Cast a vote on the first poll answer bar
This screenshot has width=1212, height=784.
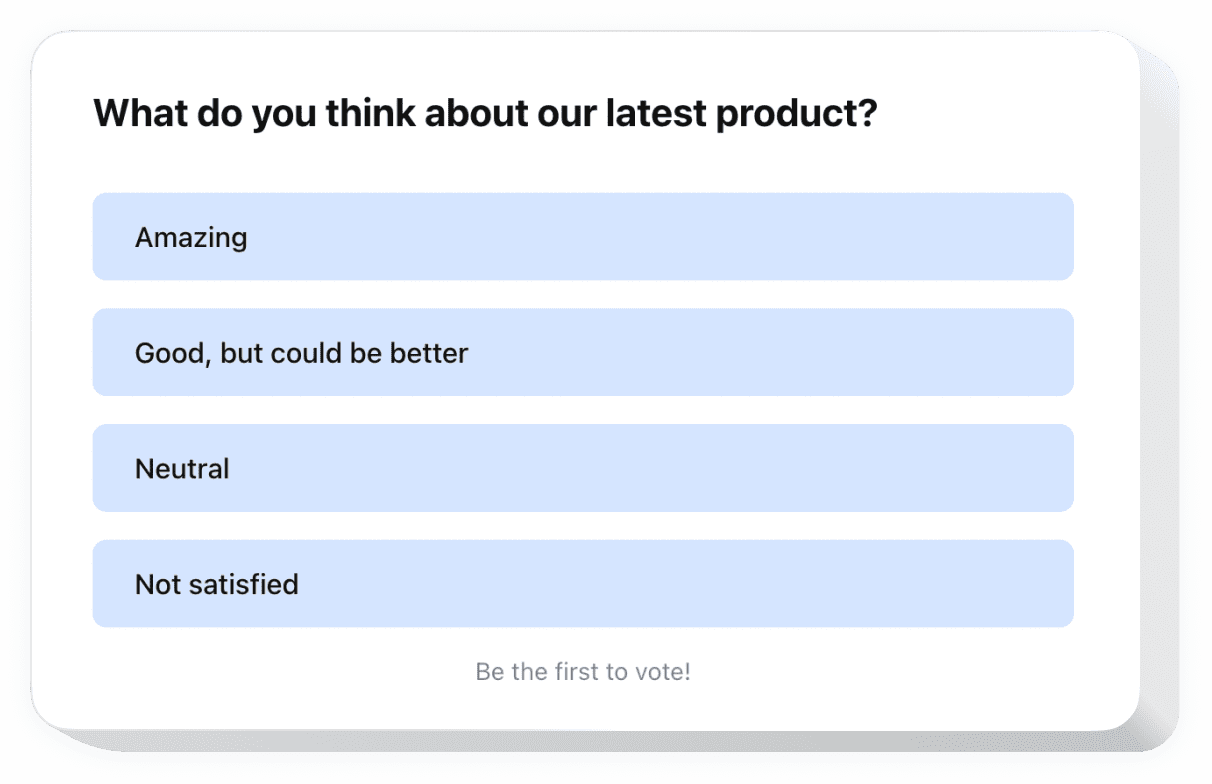583,237
